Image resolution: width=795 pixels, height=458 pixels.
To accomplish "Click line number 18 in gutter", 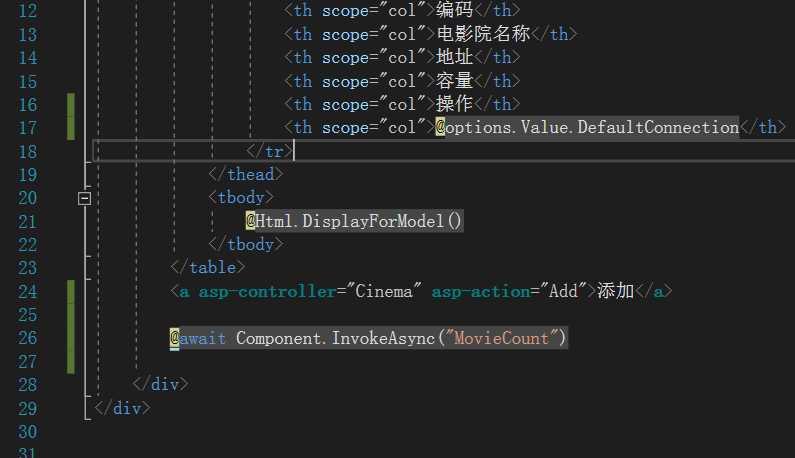I will pyautogui.click(x=27, y=151).
